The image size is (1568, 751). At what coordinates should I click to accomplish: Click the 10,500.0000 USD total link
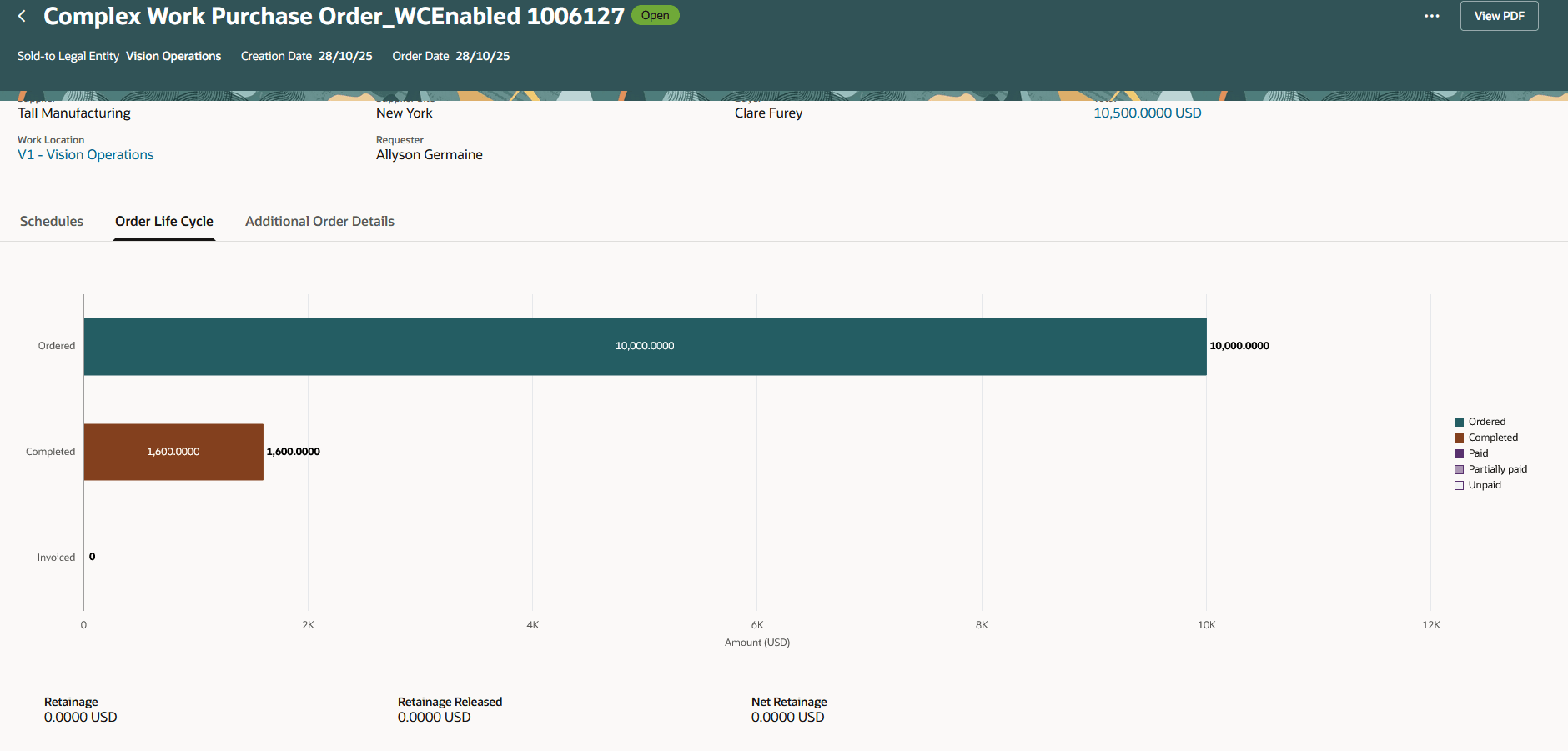click(1148, 113)
